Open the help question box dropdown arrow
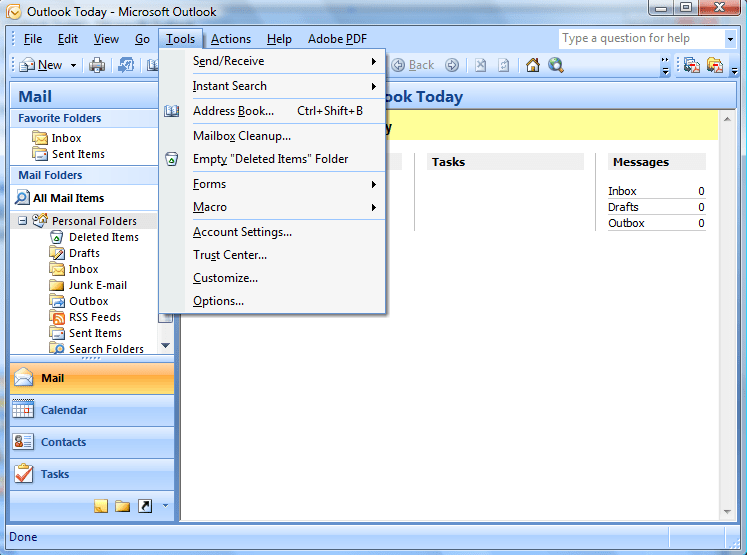Screen dimensions: 747x555 pos(730,39)
